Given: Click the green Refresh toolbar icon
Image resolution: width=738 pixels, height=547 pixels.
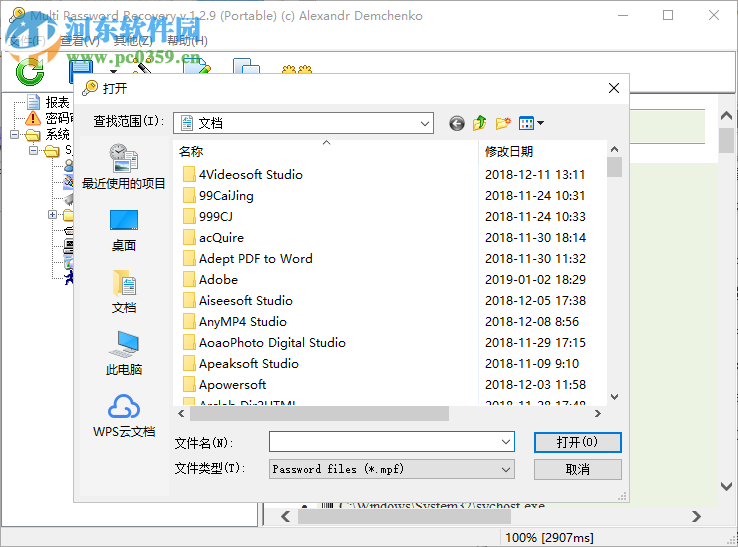Looking at the screenshot, I should click(x=30, y=72).
